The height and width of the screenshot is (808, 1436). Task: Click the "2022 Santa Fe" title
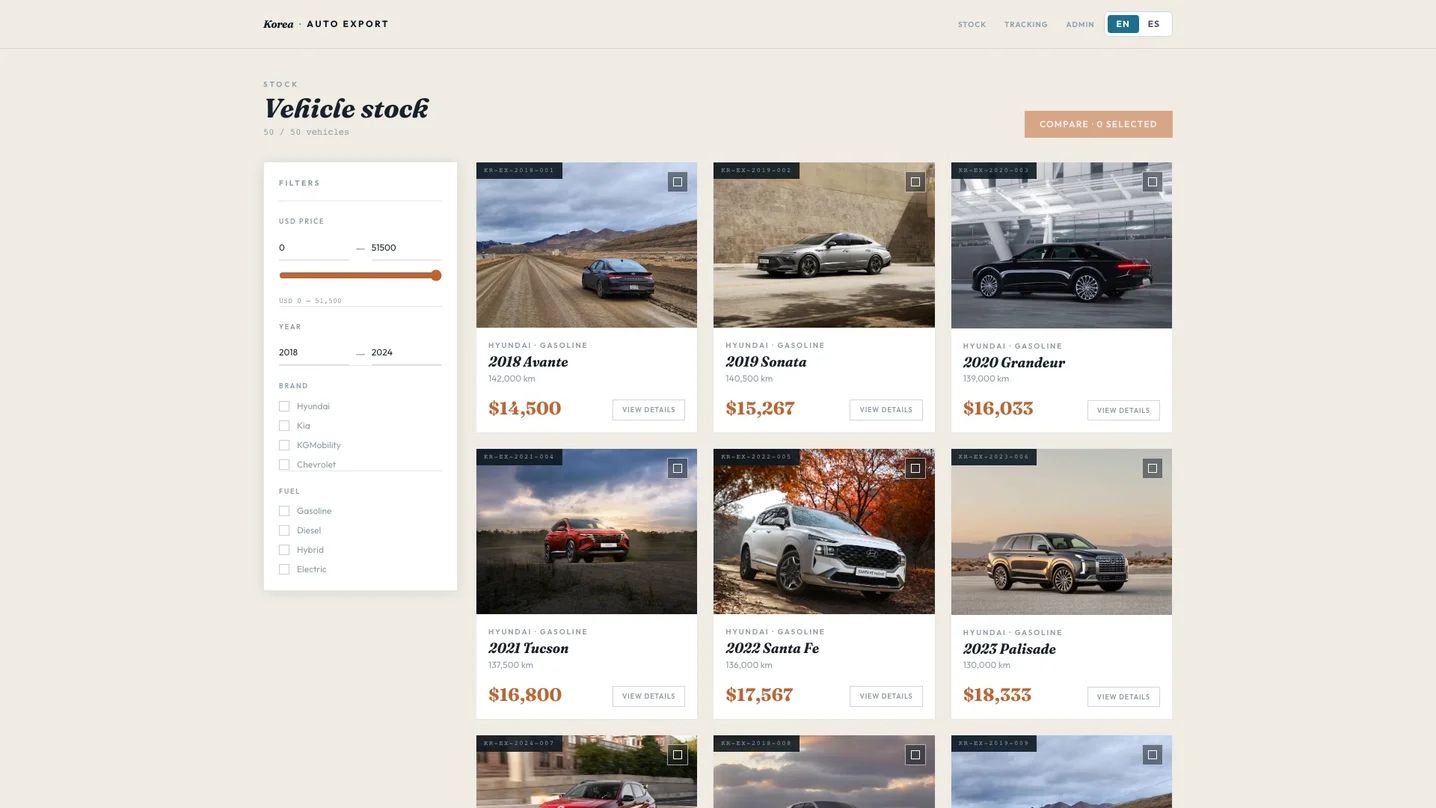pyautogui.click(x=772, y=648)
